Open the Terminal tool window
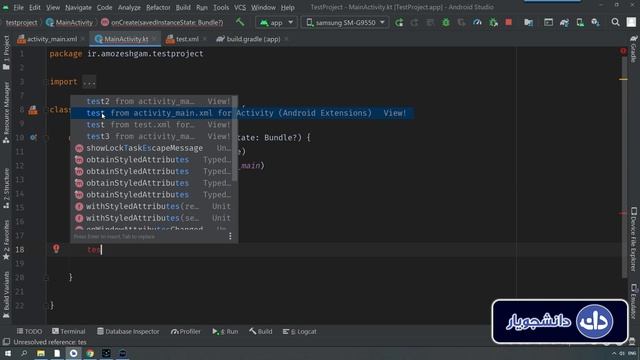The height and width of the screenshot is (360, 640). pos(69,331)
